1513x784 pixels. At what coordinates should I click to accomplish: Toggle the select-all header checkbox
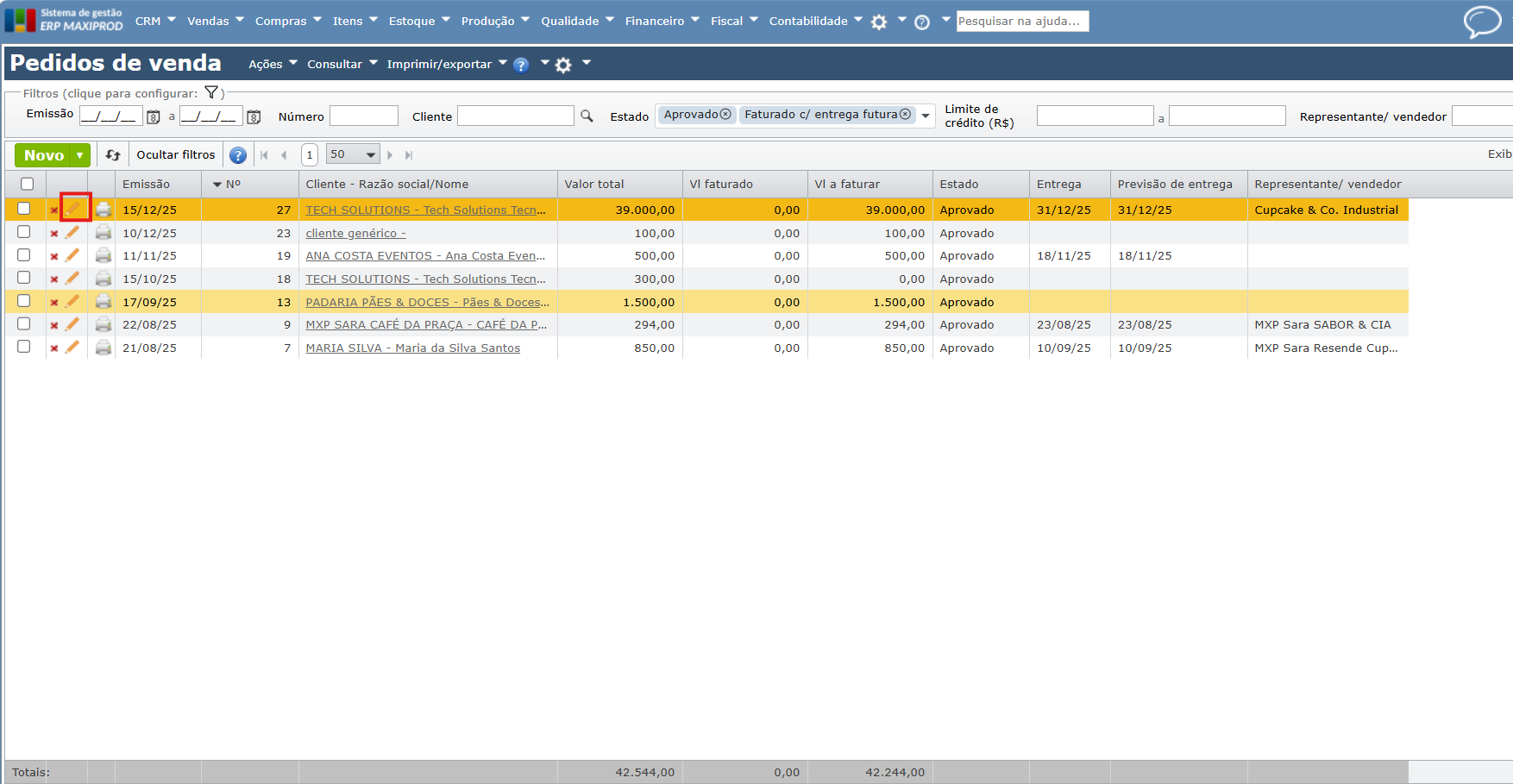pos(28,184)
